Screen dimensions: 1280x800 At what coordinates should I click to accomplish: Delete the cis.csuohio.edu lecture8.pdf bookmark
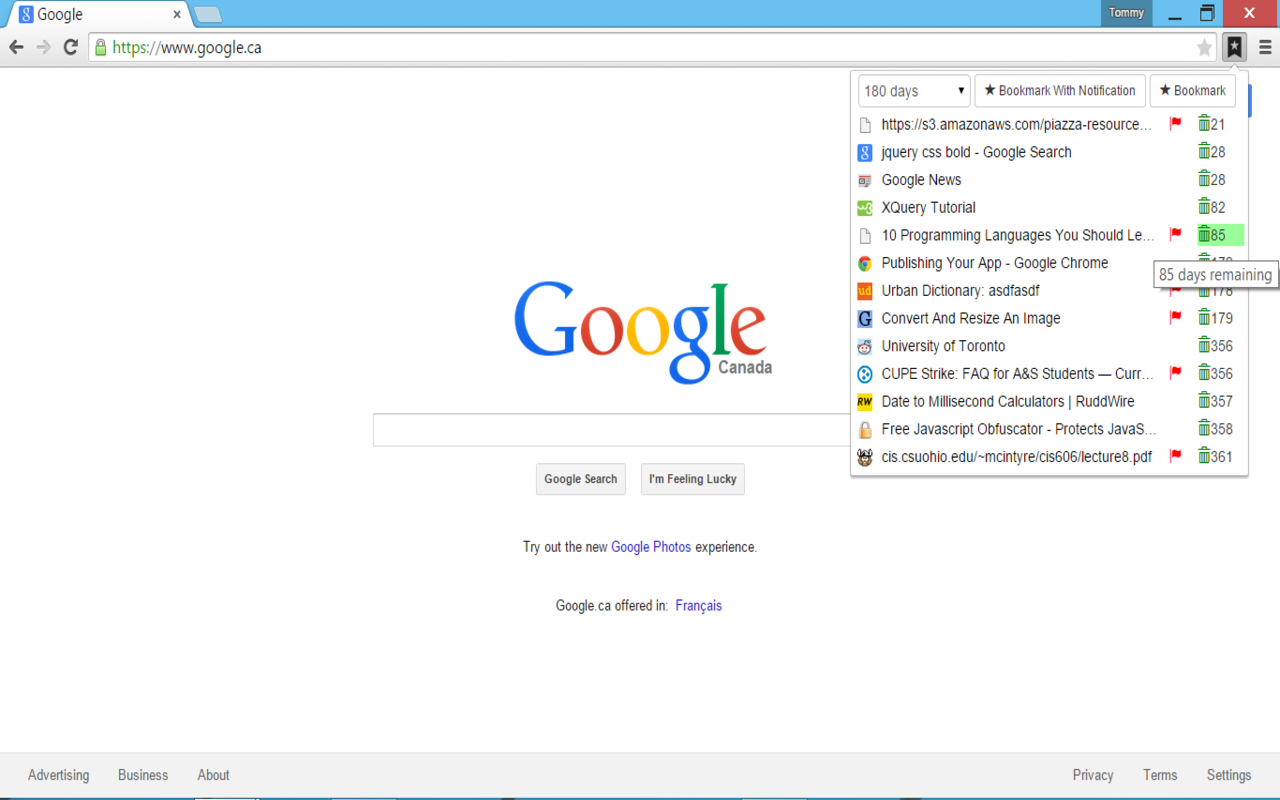(1204, 456)
